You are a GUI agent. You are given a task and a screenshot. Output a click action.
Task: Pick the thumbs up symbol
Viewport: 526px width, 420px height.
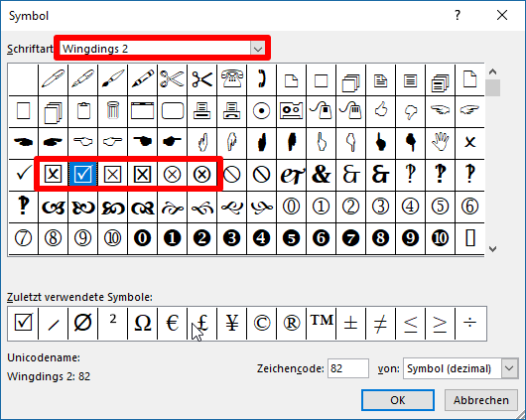pyautogui.click(x=380, y=111)
